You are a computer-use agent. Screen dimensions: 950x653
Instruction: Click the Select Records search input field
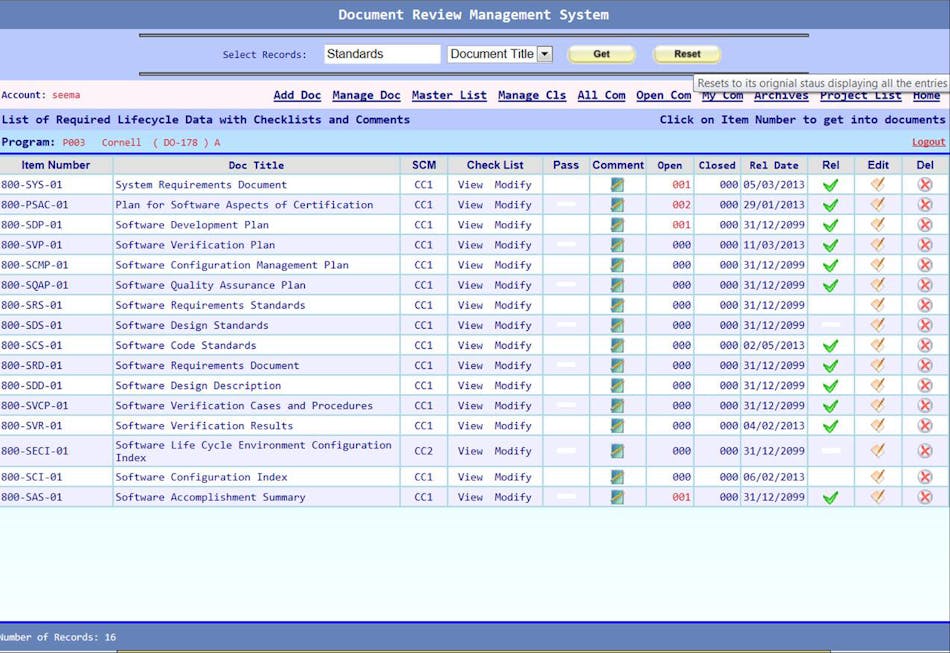(383, 53)
